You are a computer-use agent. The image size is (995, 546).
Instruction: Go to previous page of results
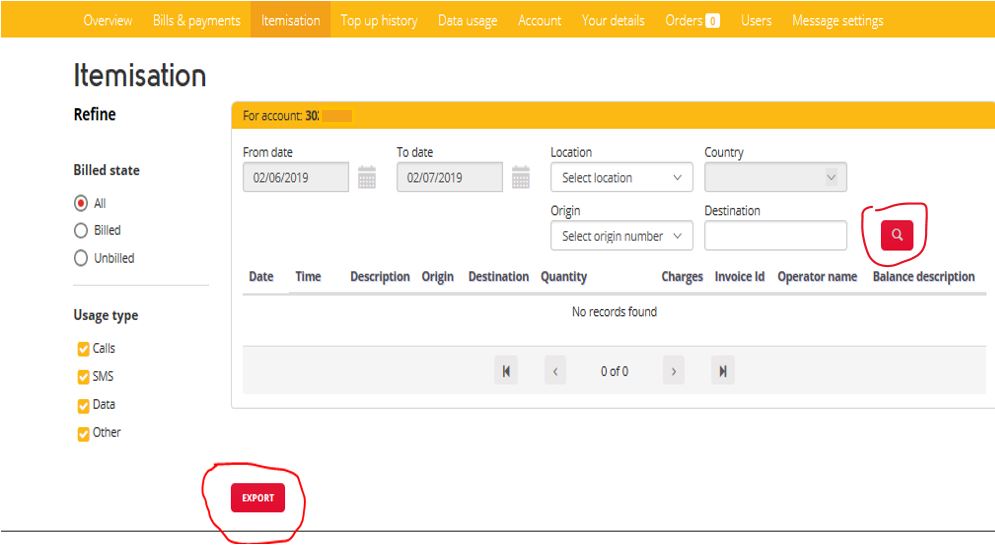point(557,371)
